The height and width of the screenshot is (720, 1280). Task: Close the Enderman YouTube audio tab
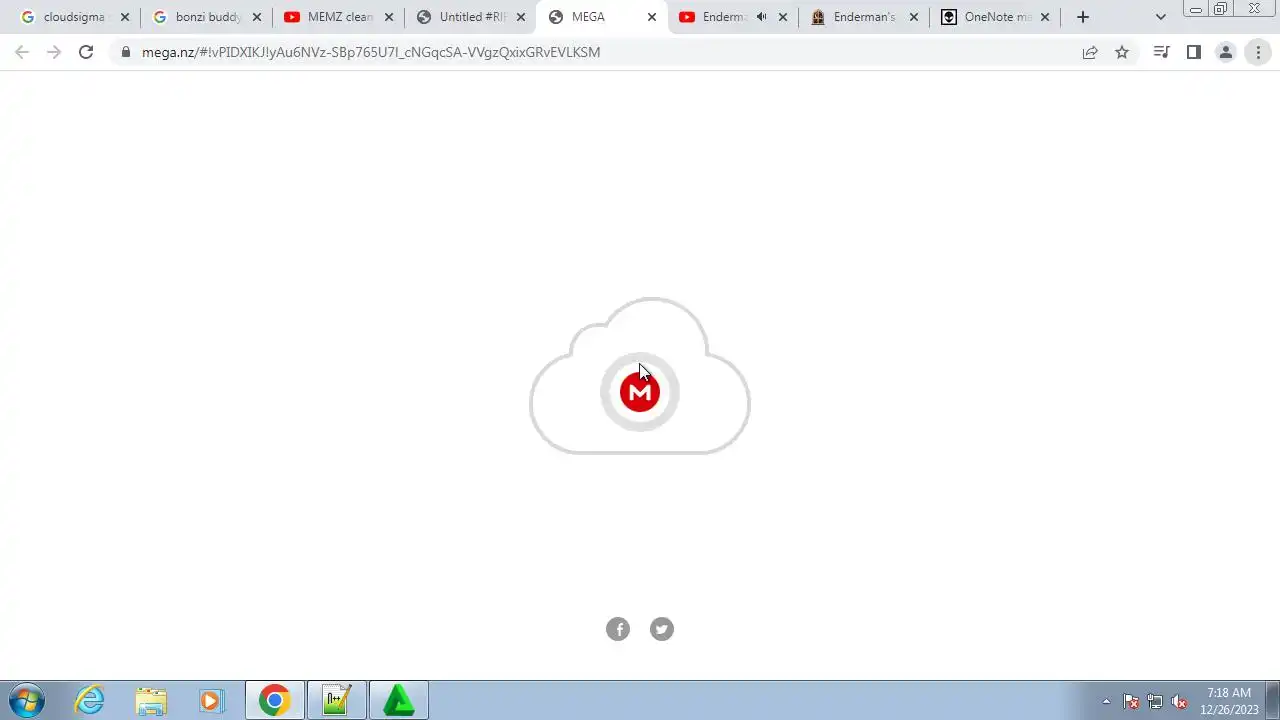coord(782,17)
